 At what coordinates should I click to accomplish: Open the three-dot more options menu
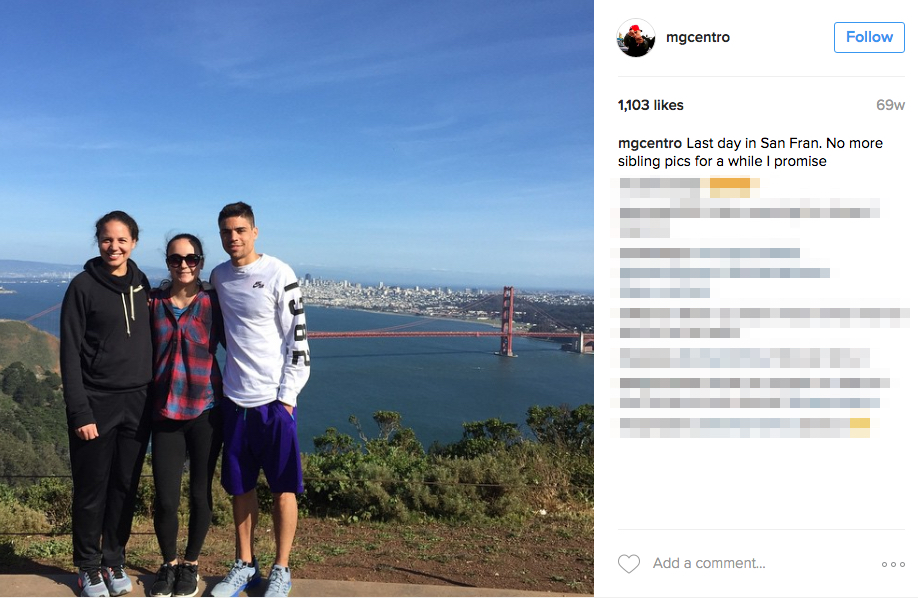[893, 564]
